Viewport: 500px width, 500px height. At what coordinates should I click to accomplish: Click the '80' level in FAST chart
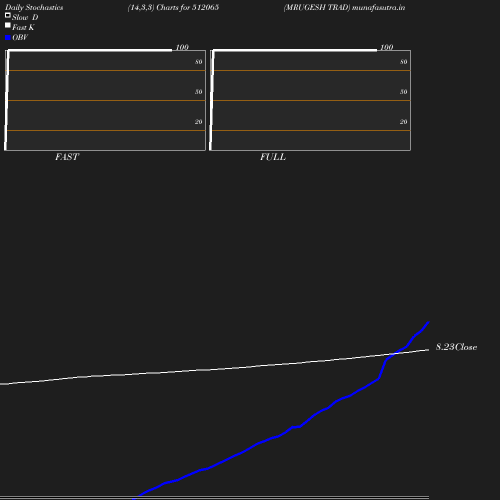[x=199, y=62]
